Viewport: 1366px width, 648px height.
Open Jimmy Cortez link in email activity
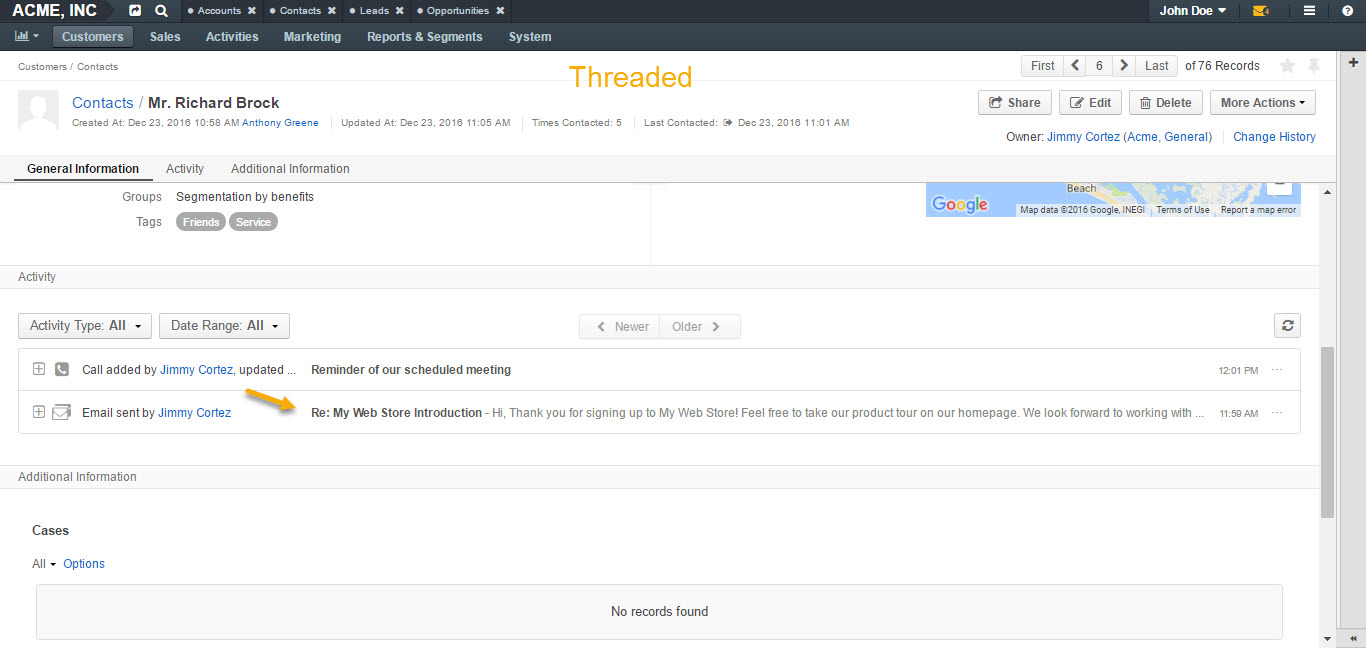coord(195,413)
